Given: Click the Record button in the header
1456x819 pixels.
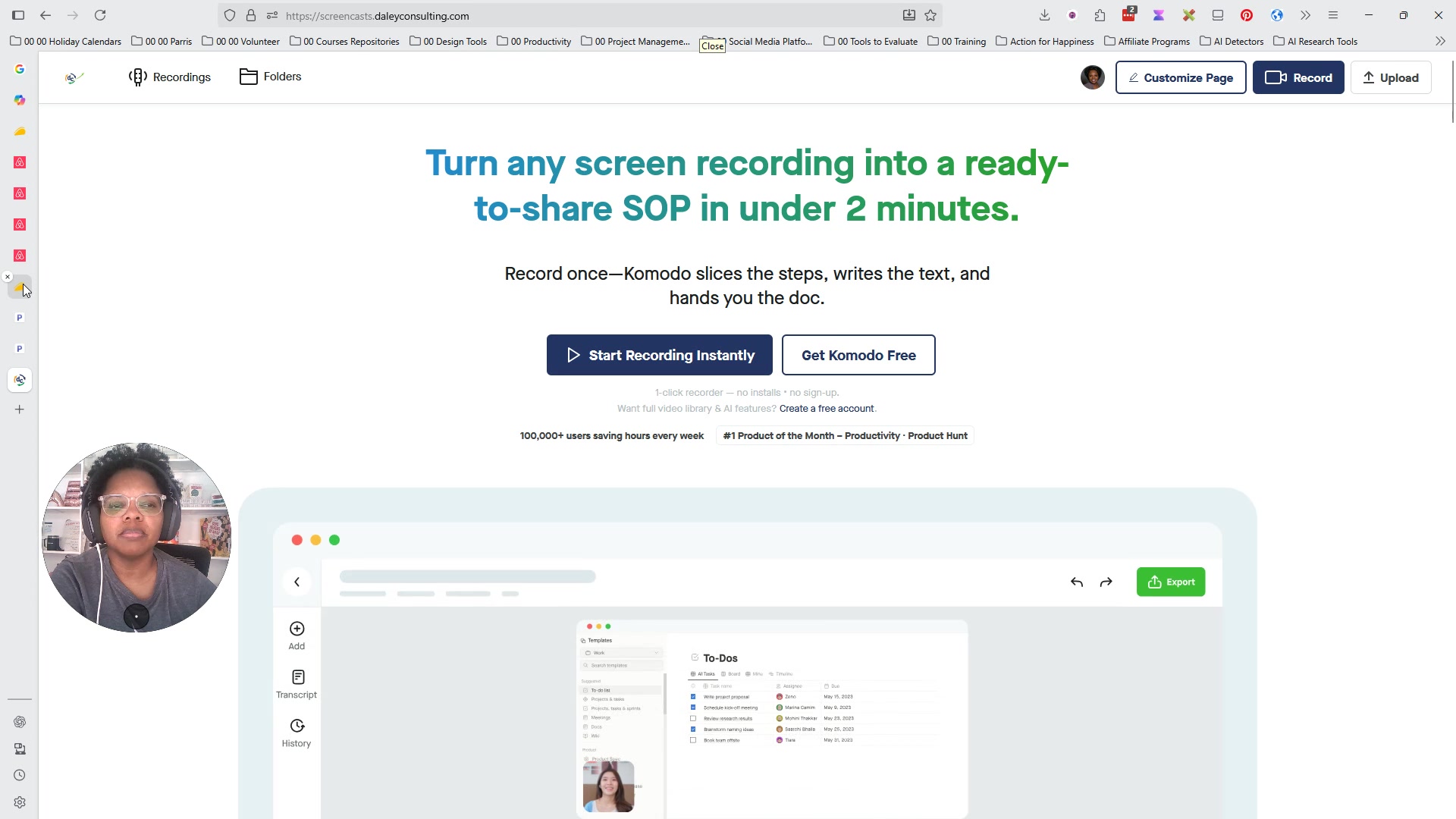Looking at the screenshot, I should pyautogui.click(x=1298, y=77).
